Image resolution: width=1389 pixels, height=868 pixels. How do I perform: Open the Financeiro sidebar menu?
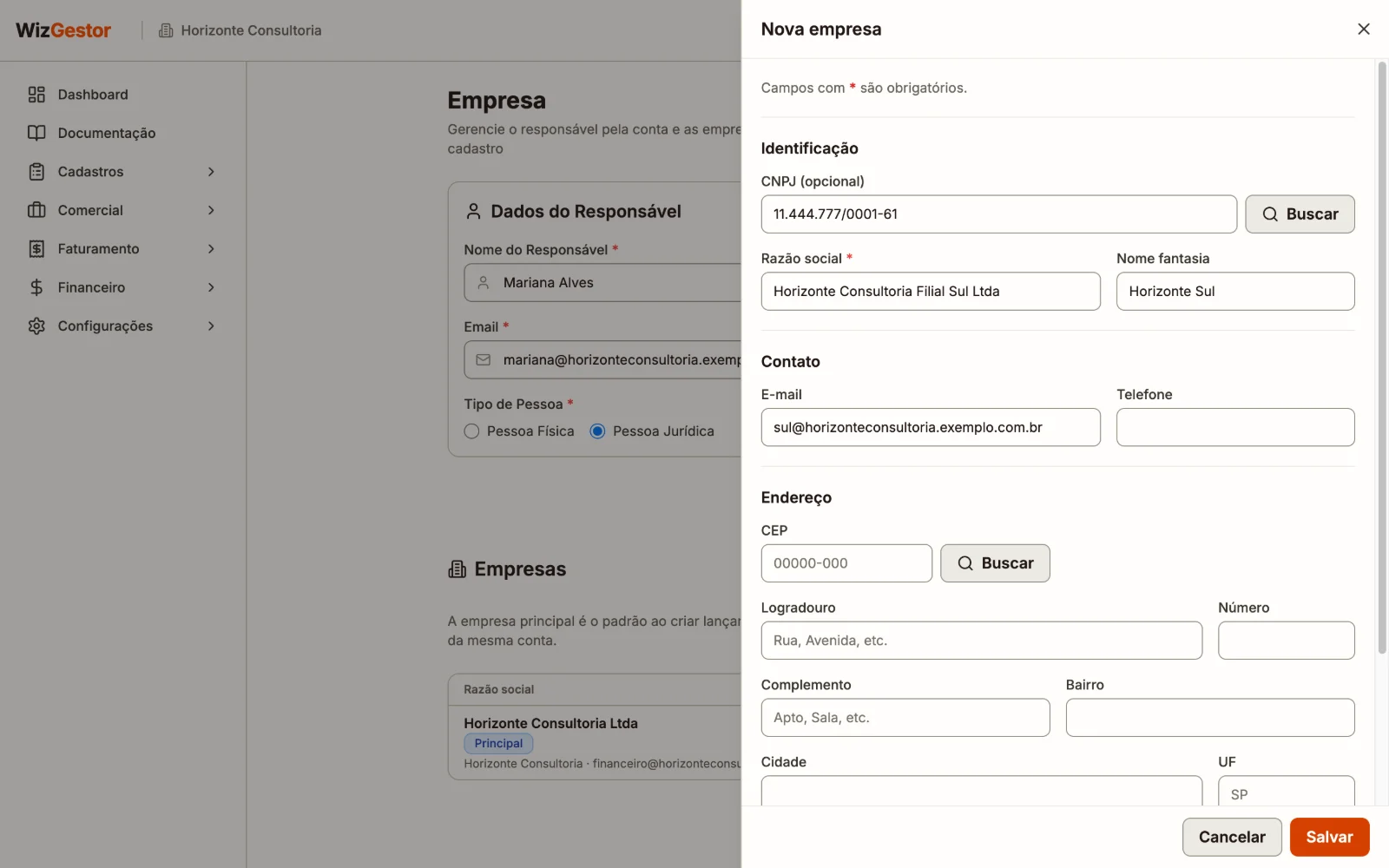122,287
